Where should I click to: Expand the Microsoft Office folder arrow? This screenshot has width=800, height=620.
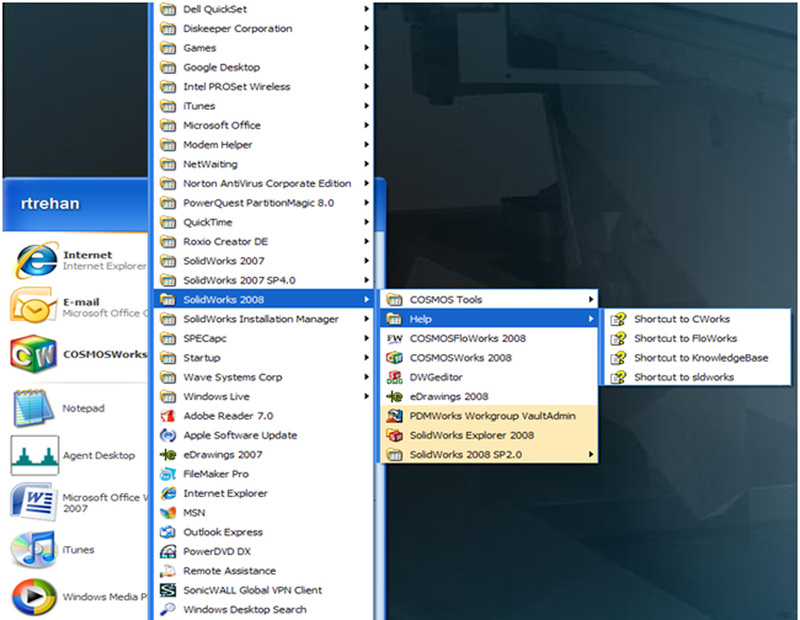(366, 125)
